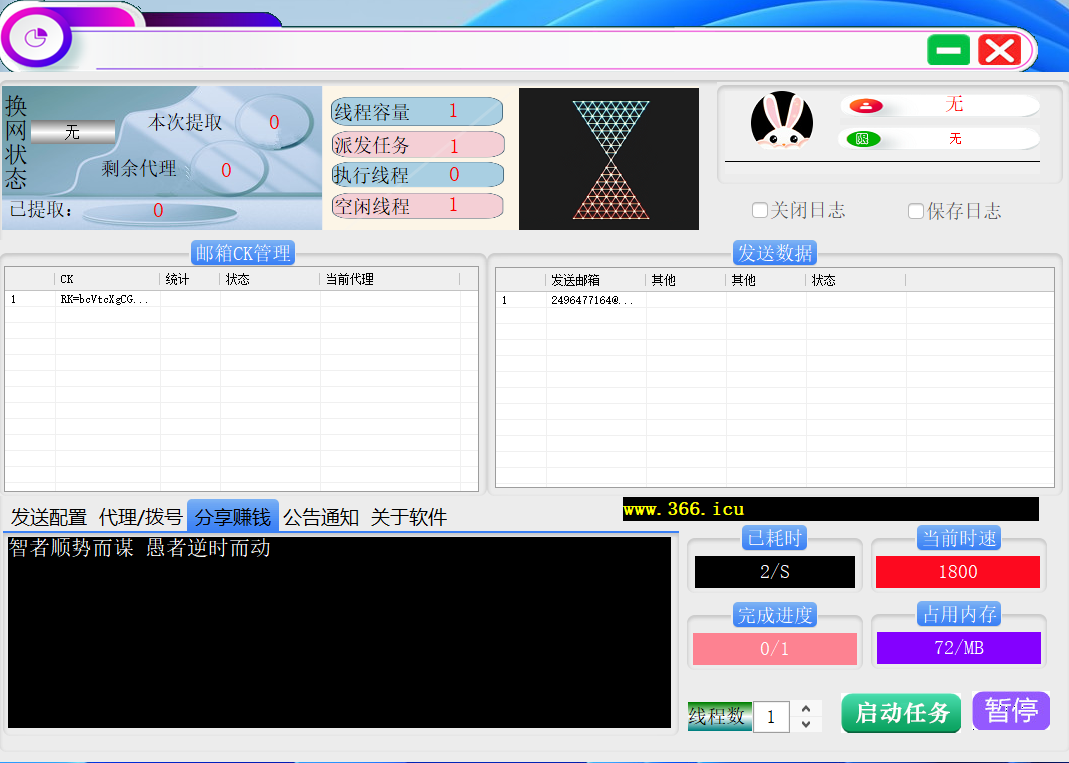The height and width of the screenshot is (763, 1069).
Task: Enable the 保存日志 checkbox
Action: (916, 211)
